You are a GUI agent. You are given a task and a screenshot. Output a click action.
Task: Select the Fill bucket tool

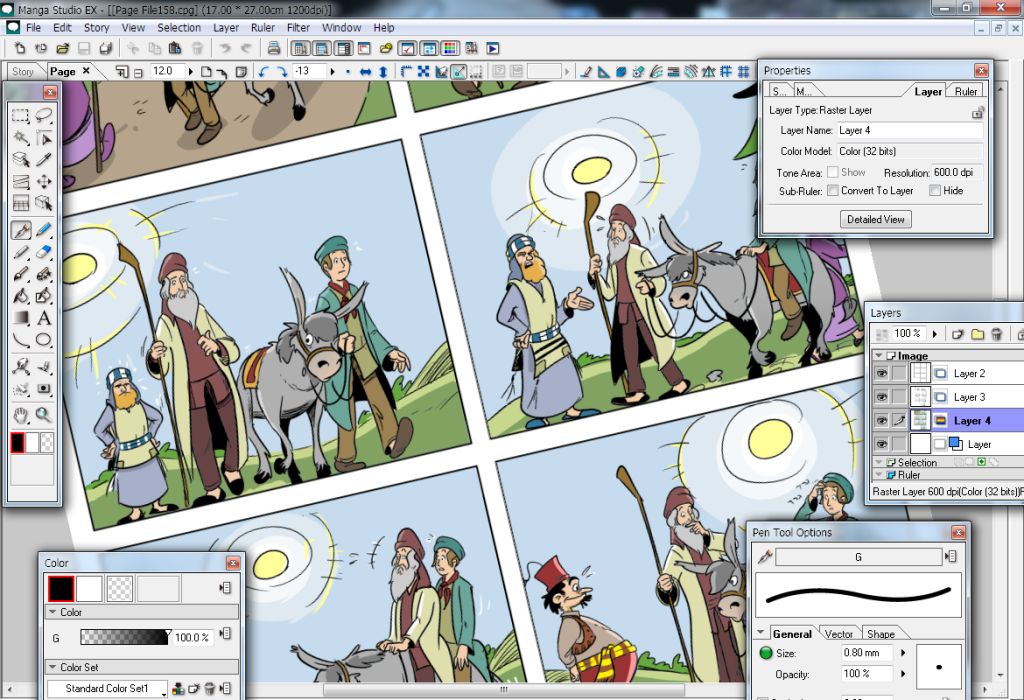pos(21,296)
